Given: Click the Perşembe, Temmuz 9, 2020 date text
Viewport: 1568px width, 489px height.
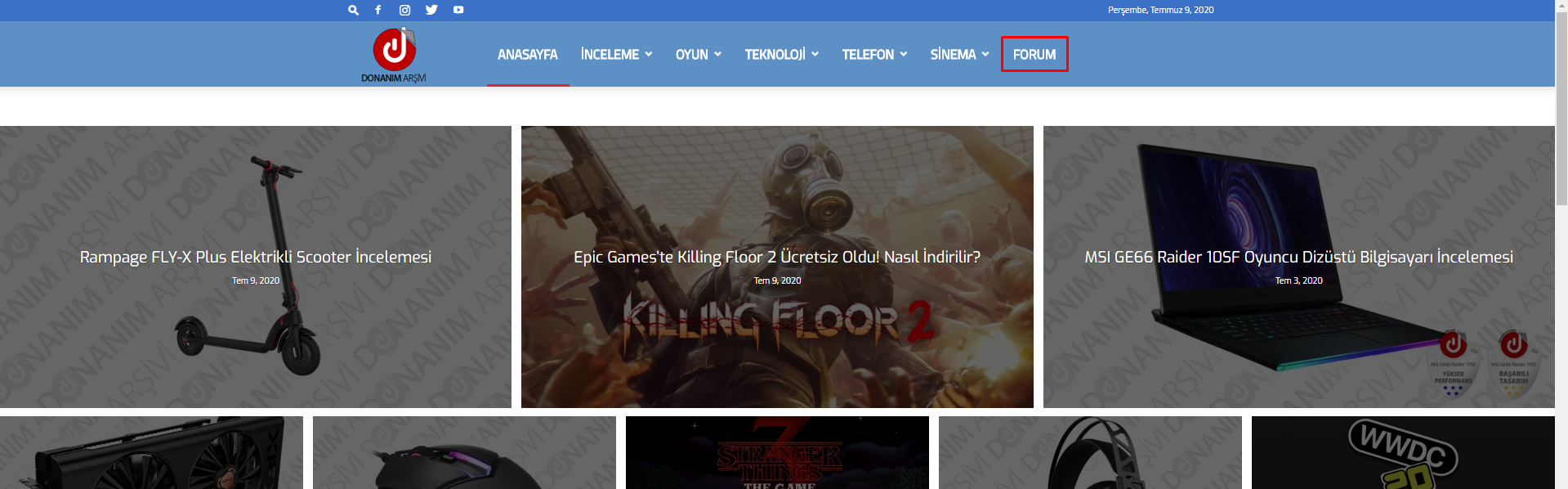Looking at the screenshot, I should click(x=1160, y=10).
